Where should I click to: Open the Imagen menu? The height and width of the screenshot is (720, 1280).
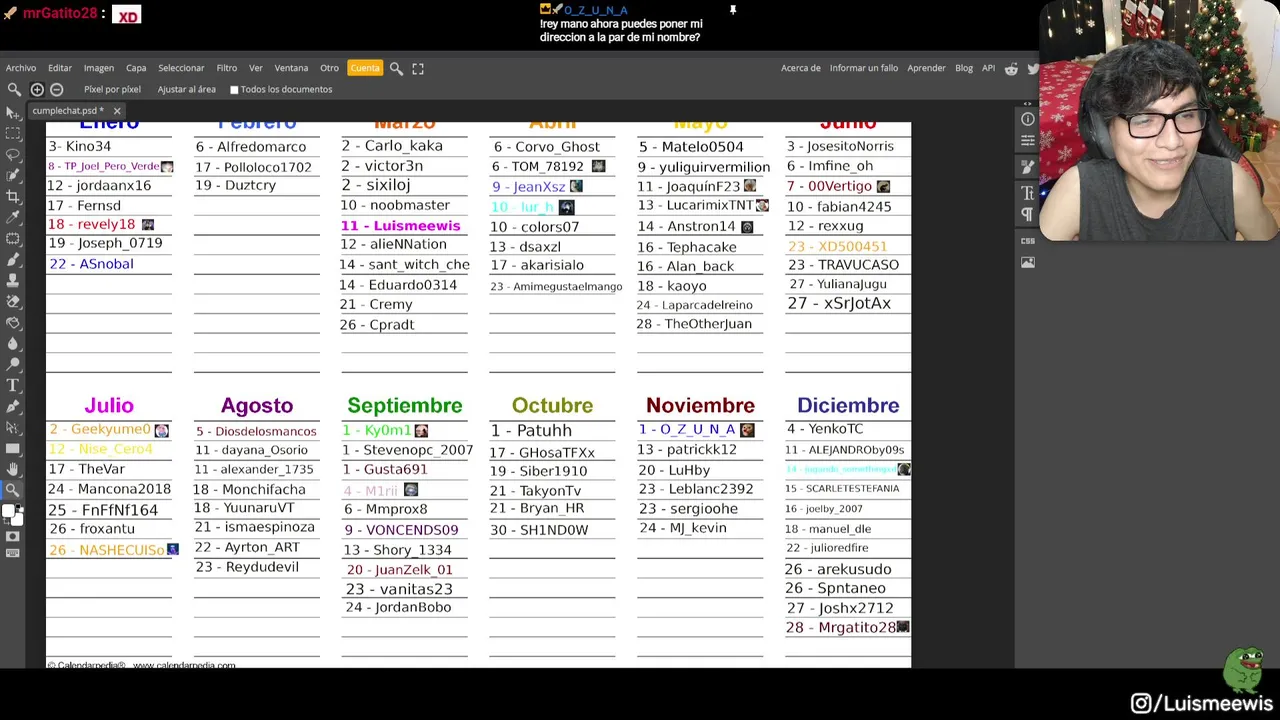click(99, 68)
